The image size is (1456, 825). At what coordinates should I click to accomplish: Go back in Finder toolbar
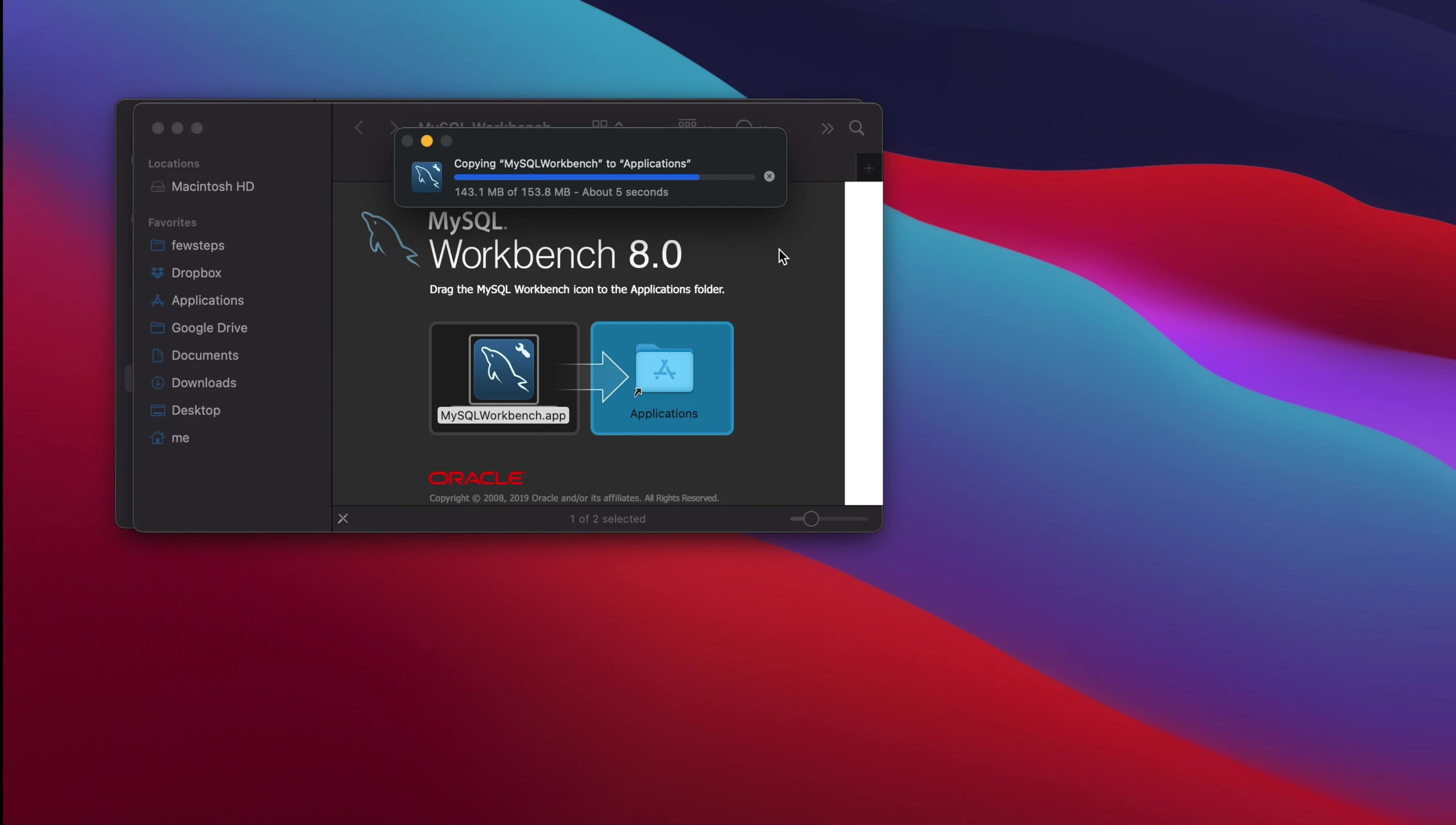359,128
